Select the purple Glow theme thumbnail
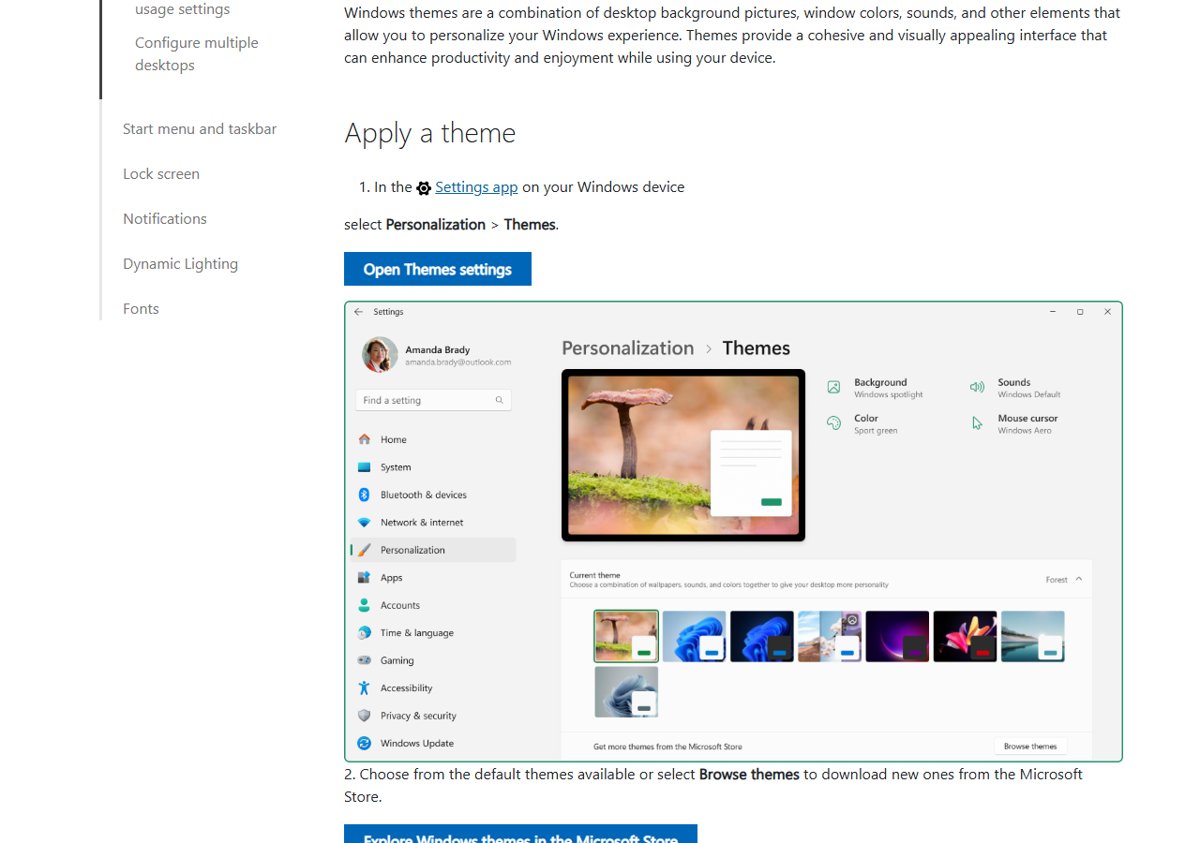1200x843 pixels. pyautogui.click(x=897, y=636)
